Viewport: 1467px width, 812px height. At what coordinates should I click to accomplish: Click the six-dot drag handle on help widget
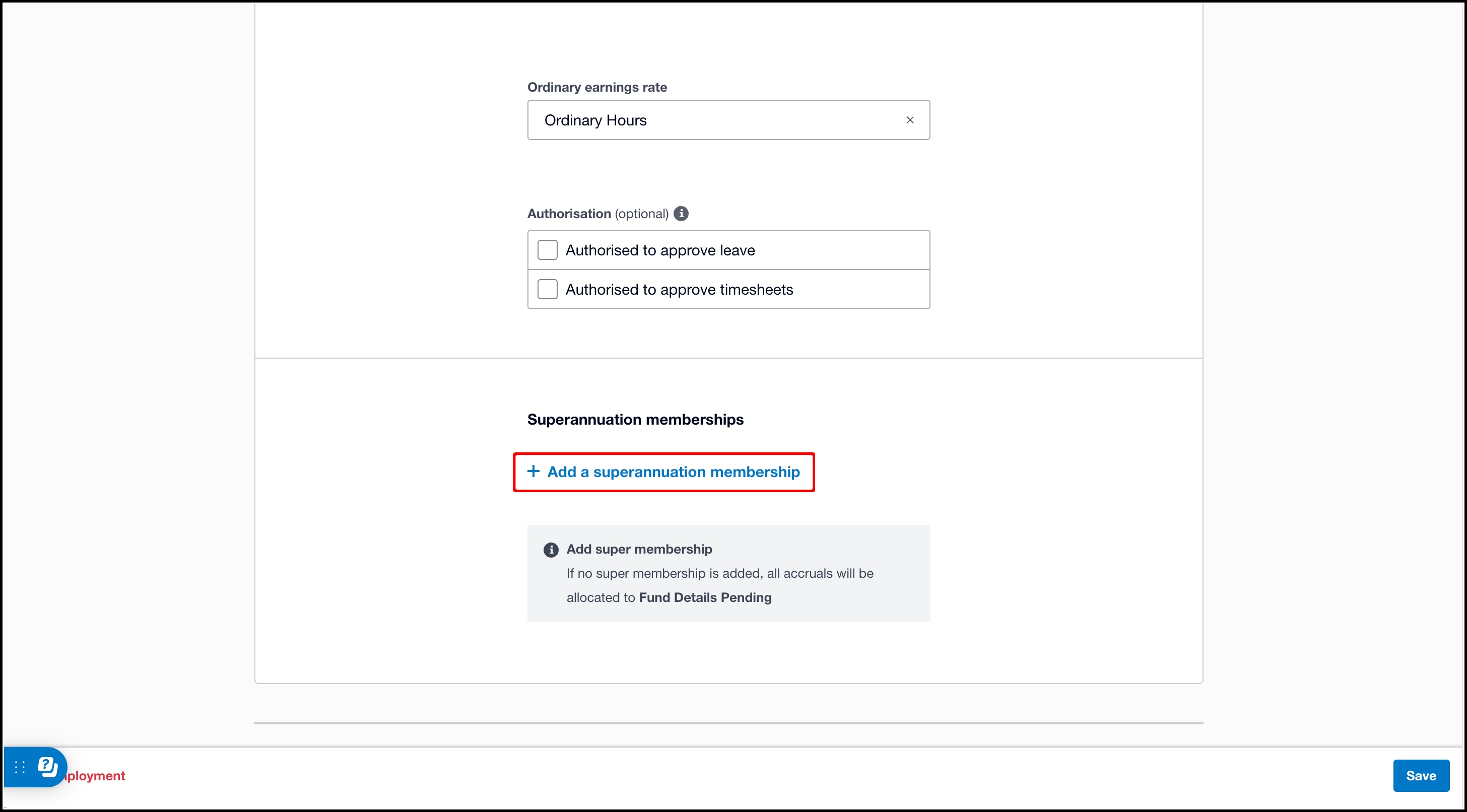pyautogui.click(x=20, y=767)
